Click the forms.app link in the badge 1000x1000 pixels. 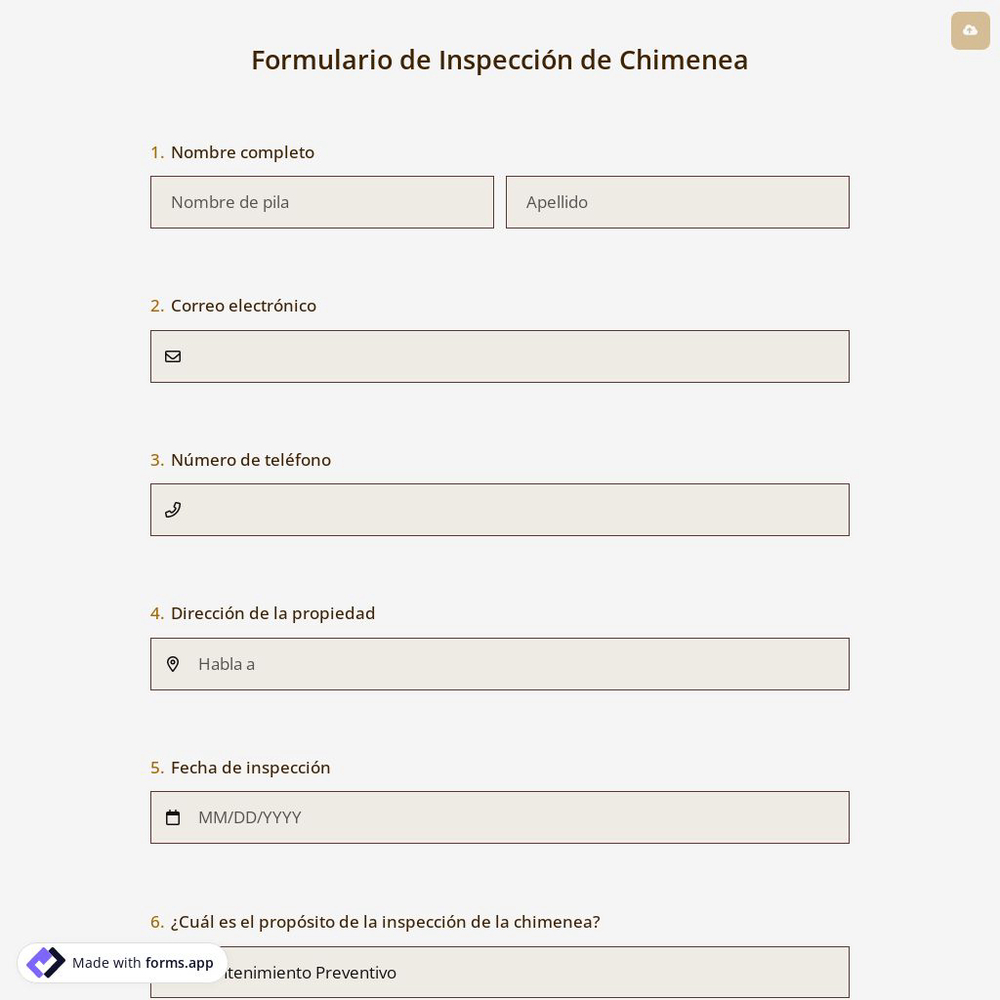(179, 963)
